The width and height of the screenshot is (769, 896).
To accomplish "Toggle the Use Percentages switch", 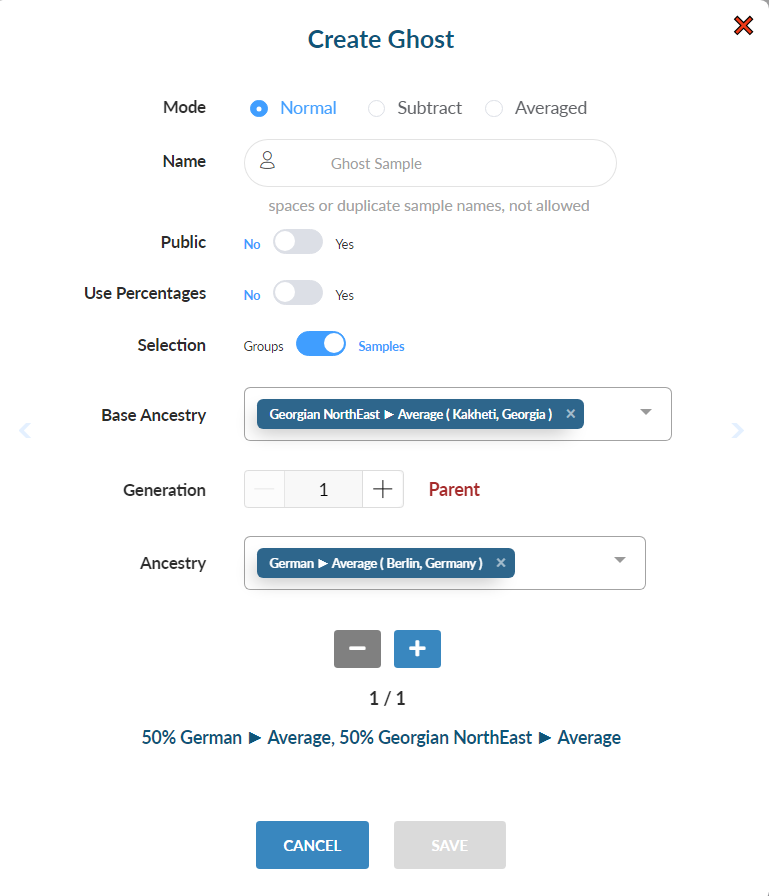I will [x=298, y=293].
